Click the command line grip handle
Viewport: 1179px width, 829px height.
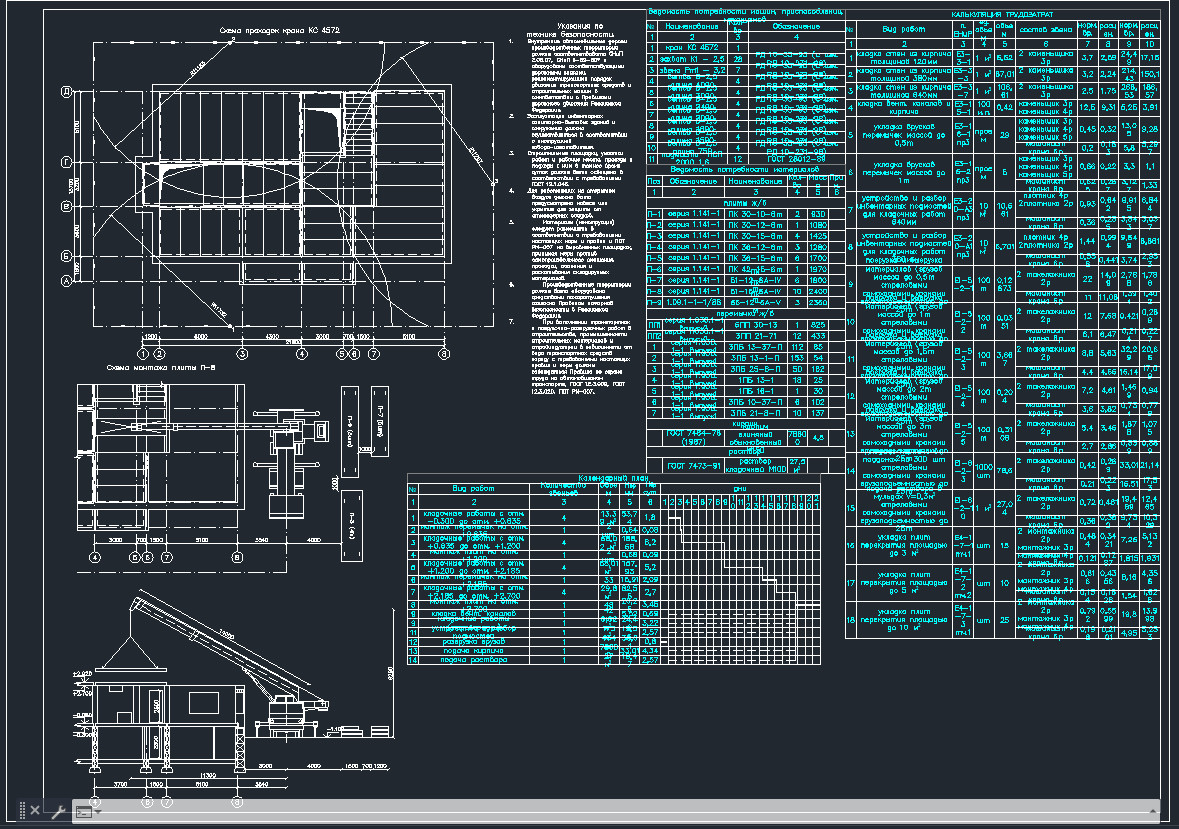pos(20,811)
